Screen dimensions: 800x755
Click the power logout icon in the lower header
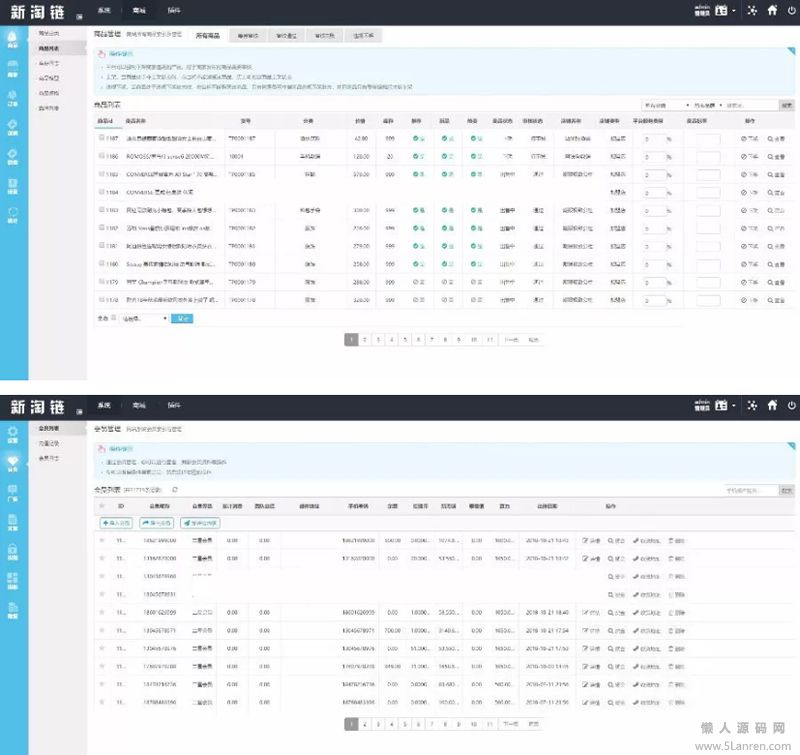tap(792, 405)
